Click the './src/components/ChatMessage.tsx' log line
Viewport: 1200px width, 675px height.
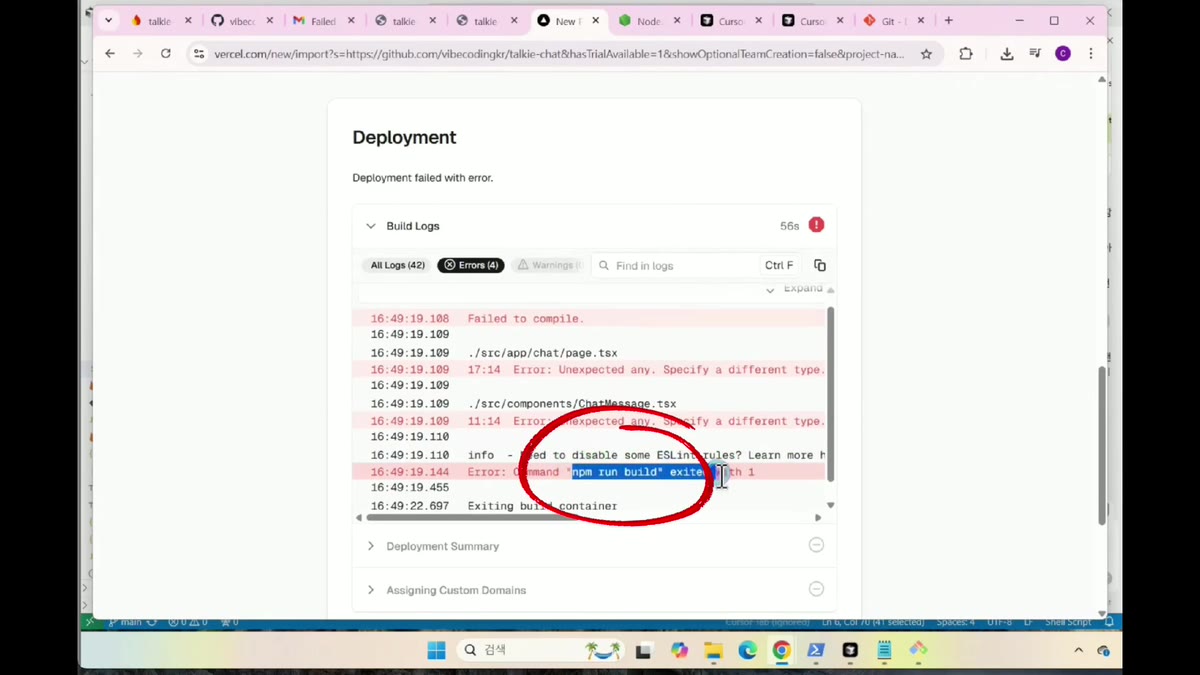coord(571,404)
